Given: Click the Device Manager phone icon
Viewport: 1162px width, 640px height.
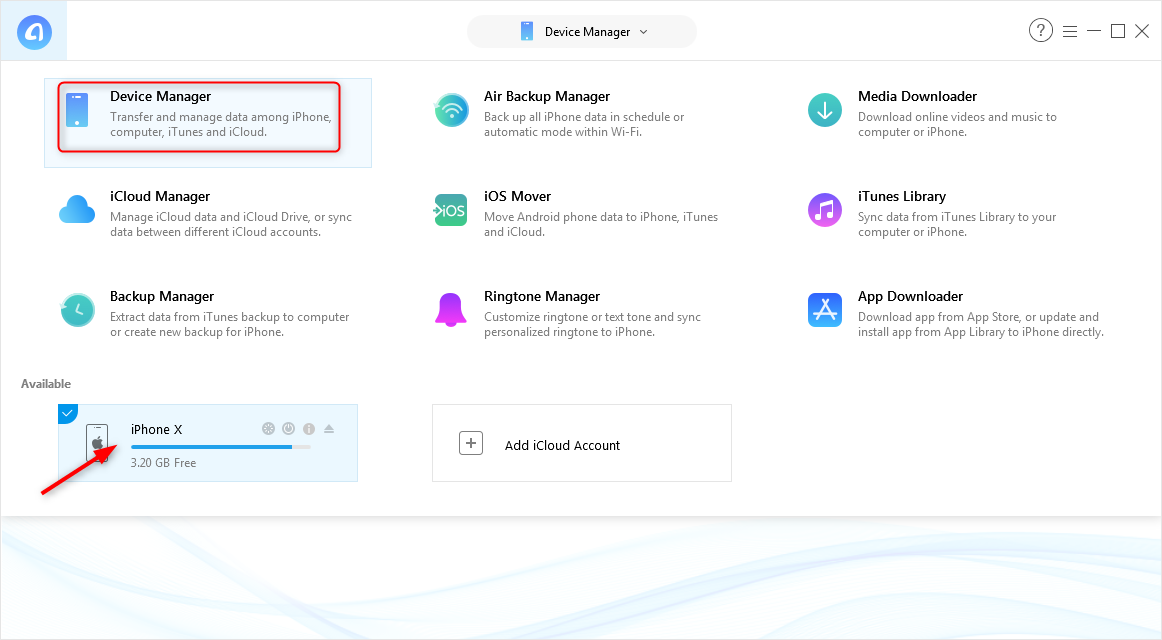Looking at the screenshot, I should [x=77, y=110].
